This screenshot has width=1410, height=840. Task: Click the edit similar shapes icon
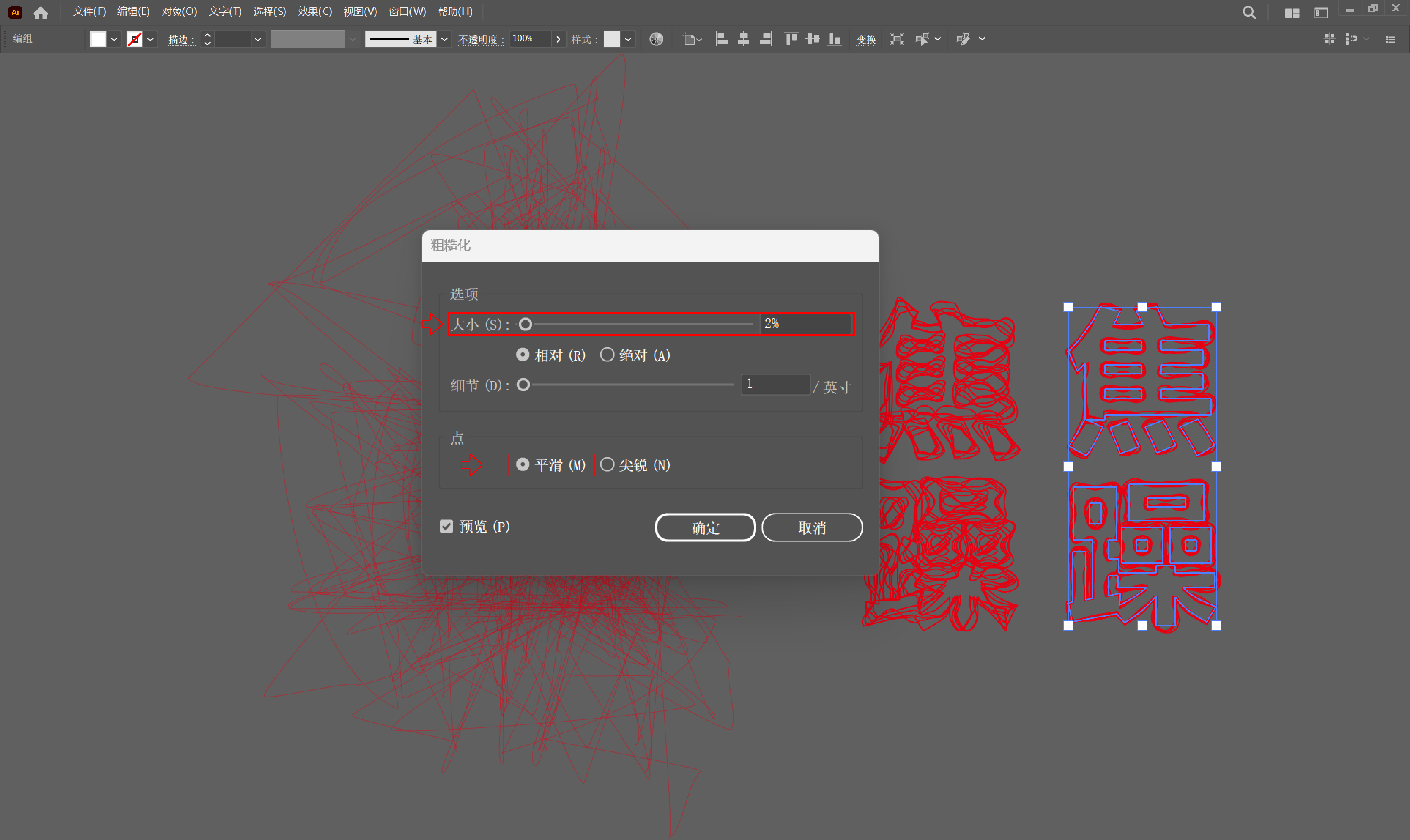coord(963,39)
